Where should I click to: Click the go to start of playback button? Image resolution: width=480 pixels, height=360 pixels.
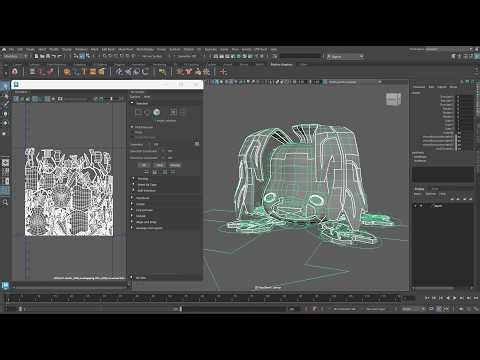[x=428, y=298]
